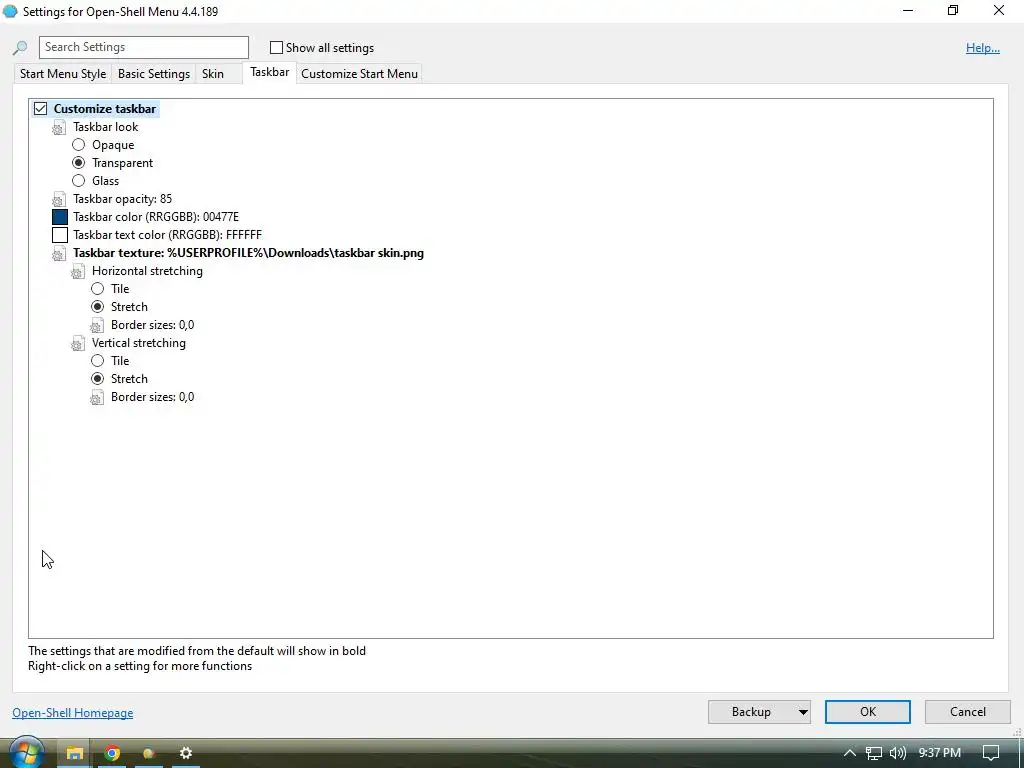Click the Backup button
1024x768 pixels.
click(x=752, y=712)
